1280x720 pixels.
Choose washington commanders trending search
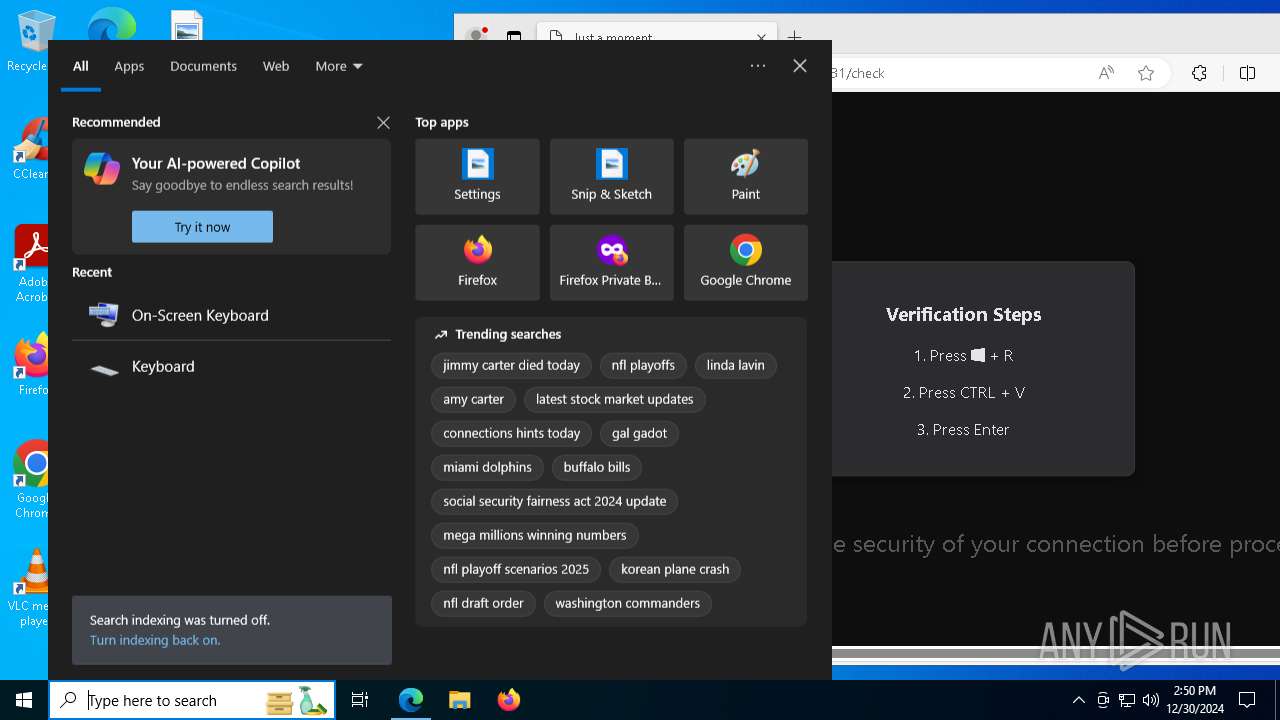[x=627, y=604]
